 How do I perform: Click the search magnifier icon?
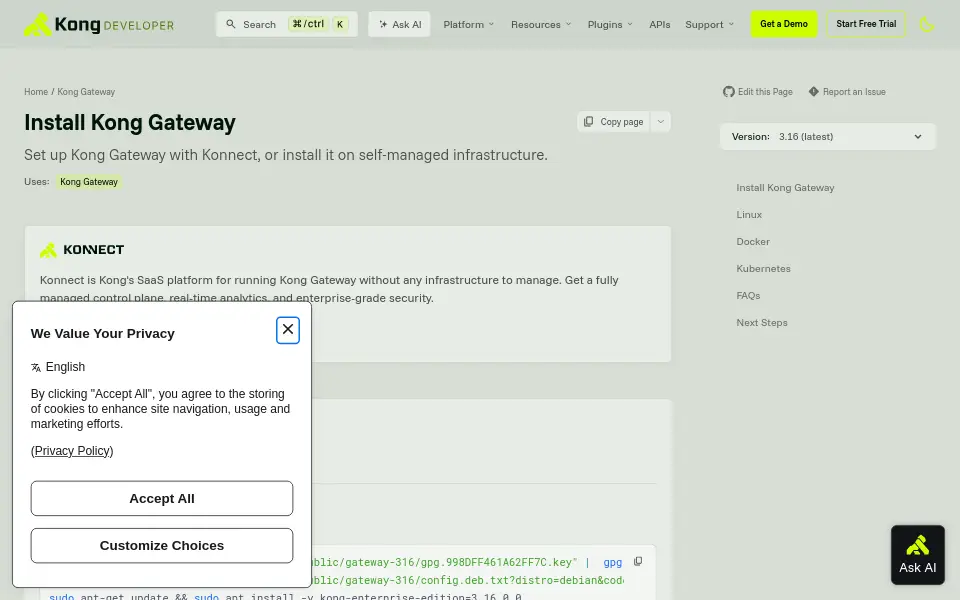(231, 24)
